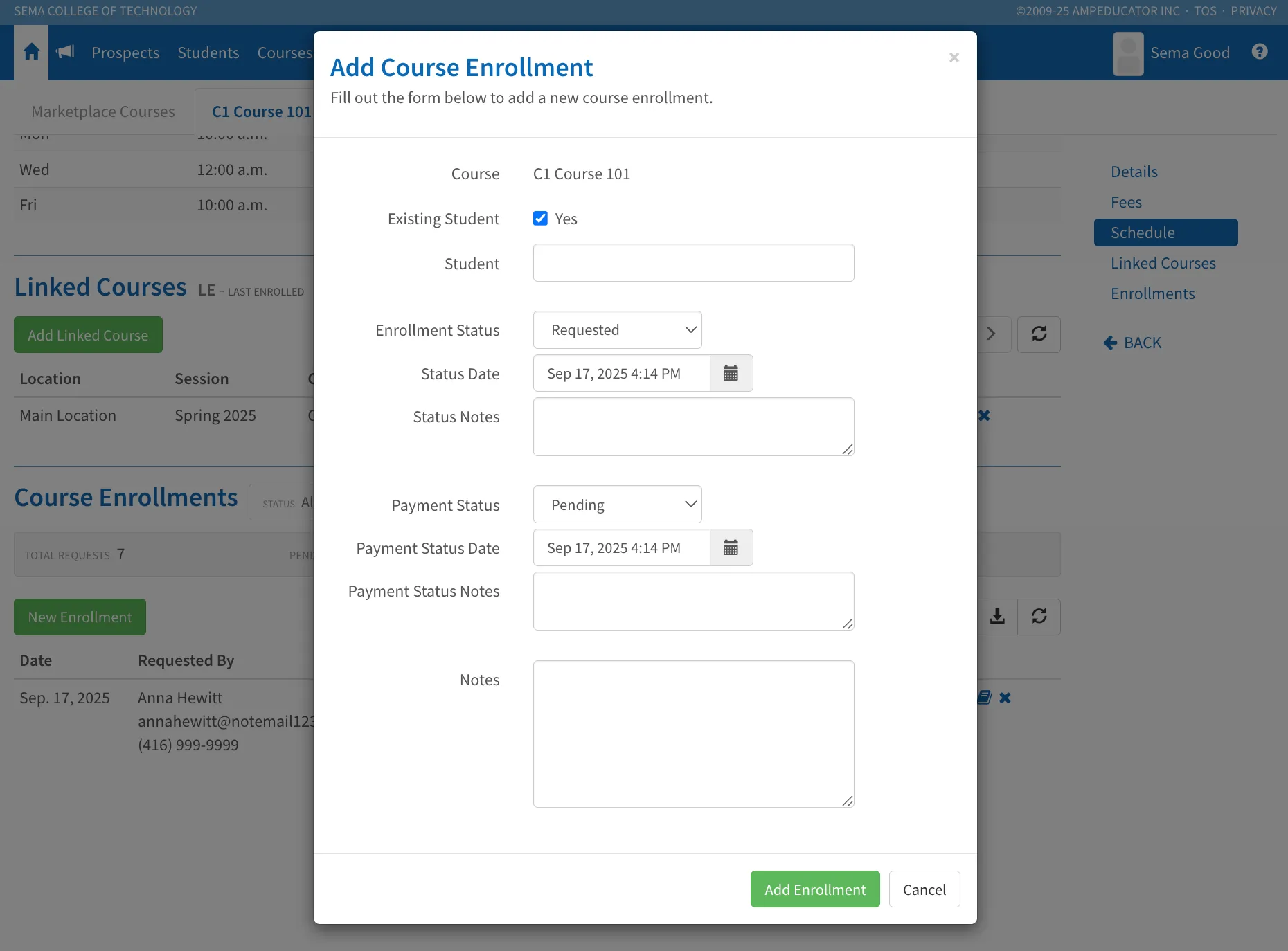Open the Courses menu
1288x951 pixels.
point(285,53)
